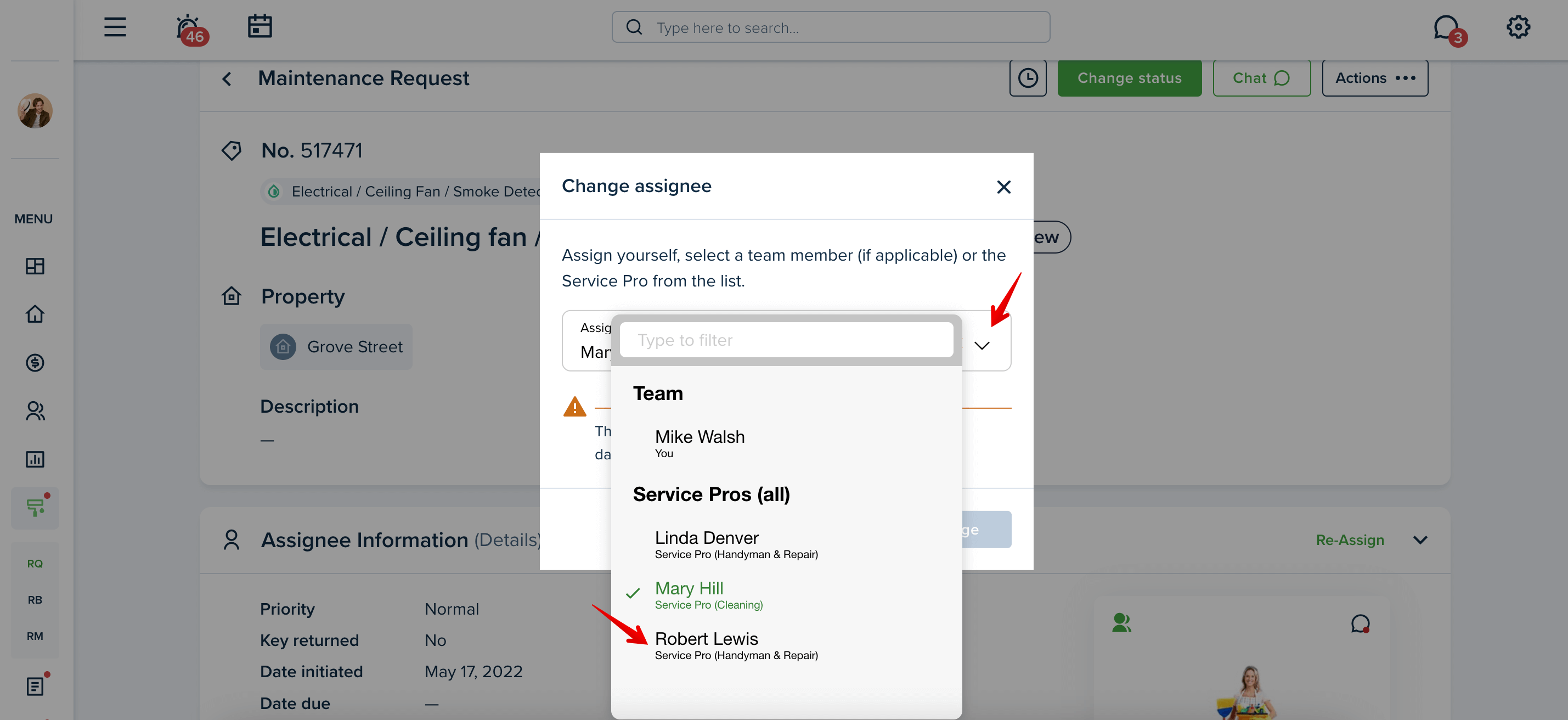Open the history clock button

(x=1028, y=78)
